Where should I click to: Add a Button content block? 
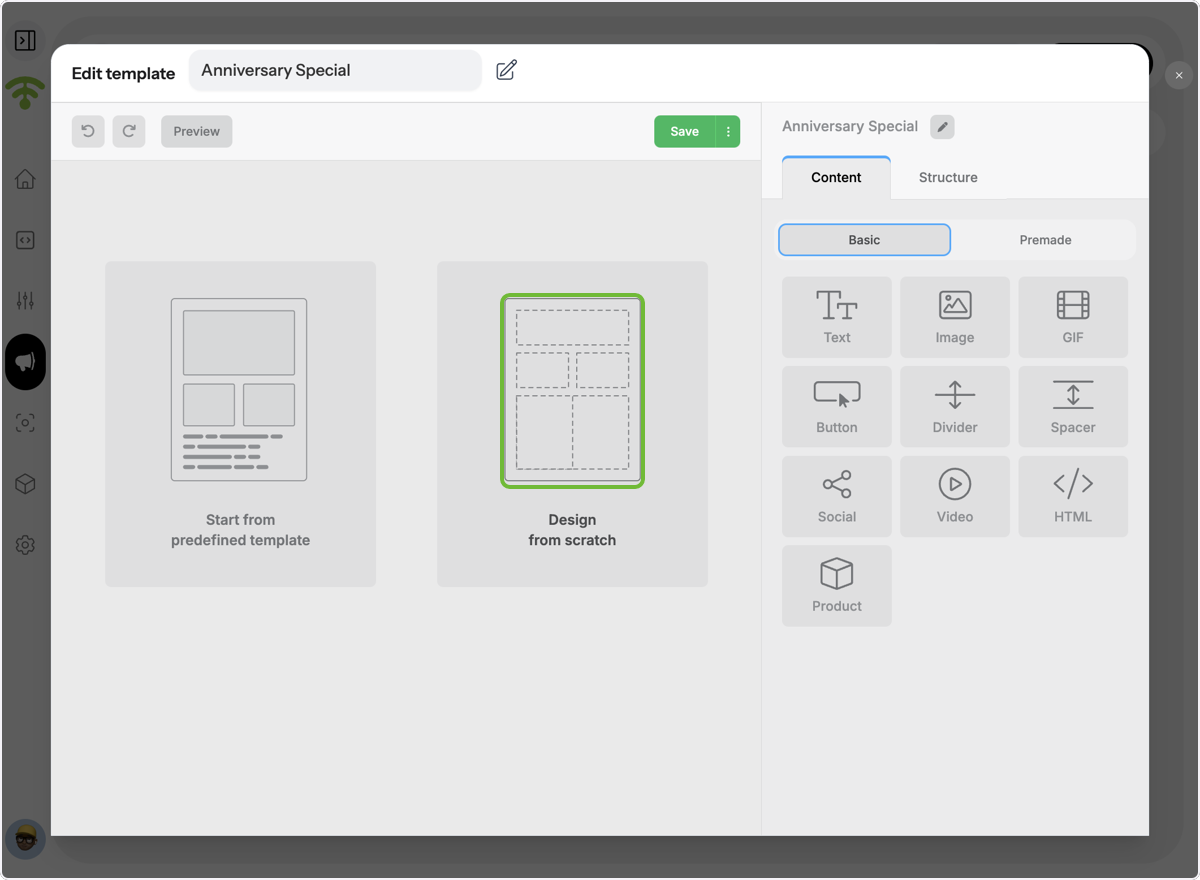click(837, 406)
